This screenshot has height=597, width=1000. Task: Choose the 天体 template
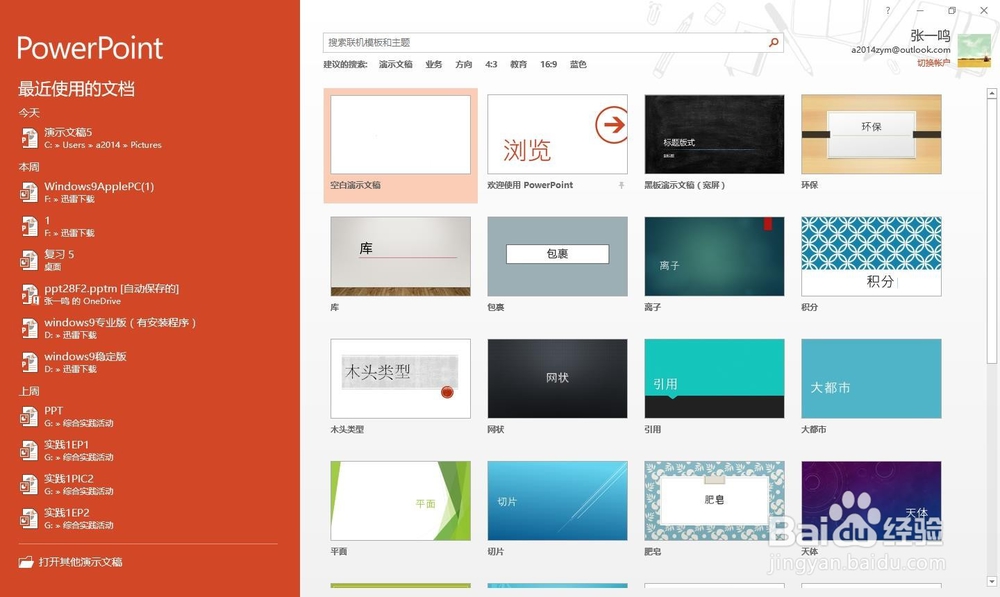click(x=871, y=501)
